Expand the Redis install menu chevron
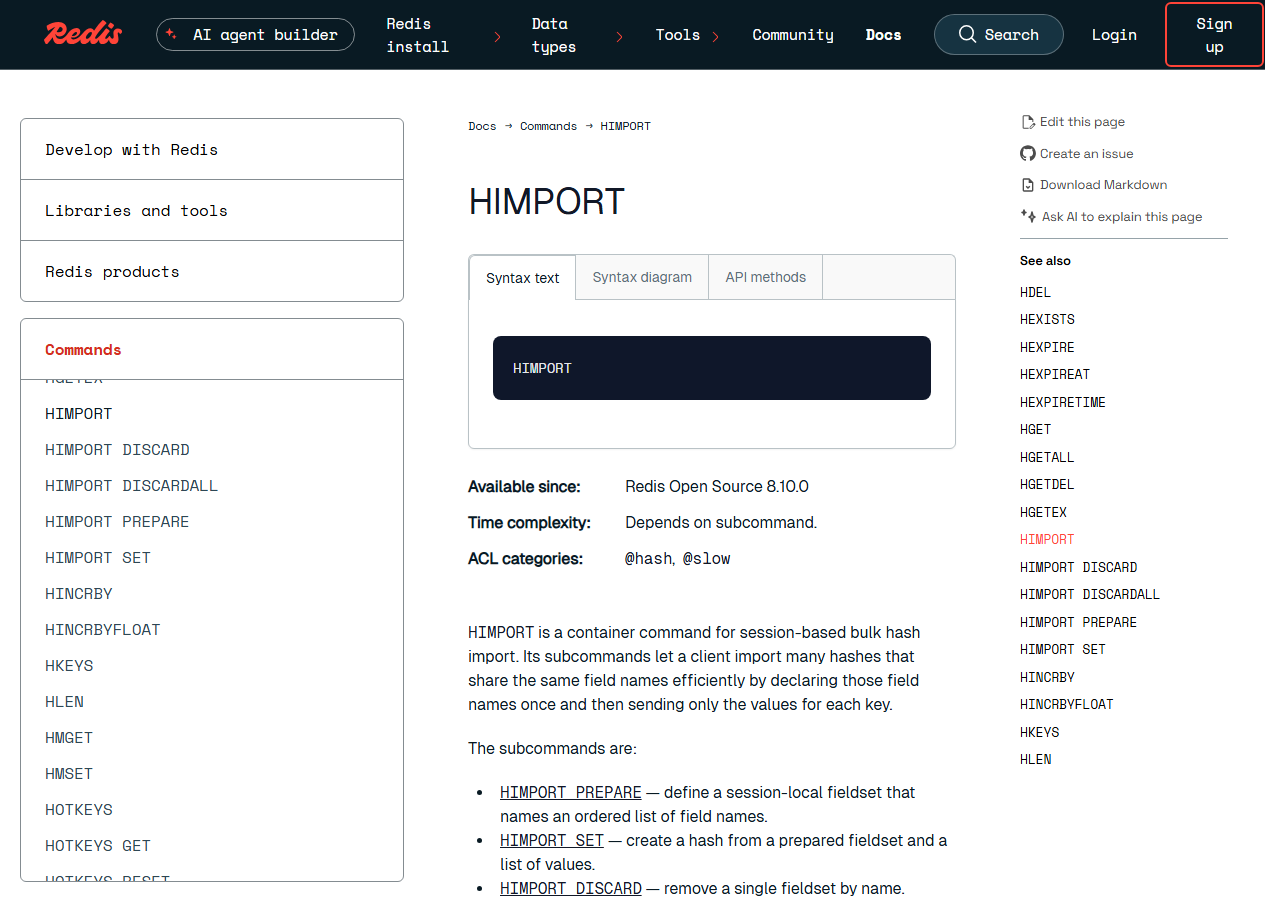 [x=498, y=37]
